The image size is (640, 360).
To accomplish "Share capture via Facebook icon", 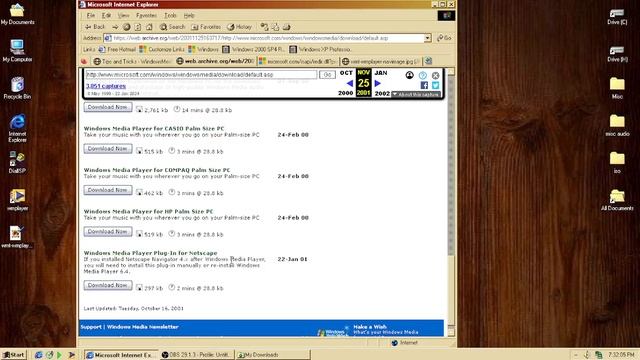I will pyautogui.click(x=424, y=85).
